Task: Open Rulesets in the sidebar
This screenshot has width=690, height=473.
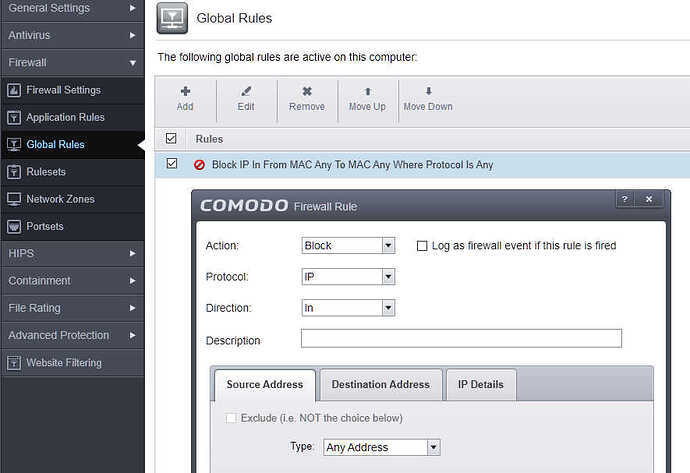Action: point(72,172)
